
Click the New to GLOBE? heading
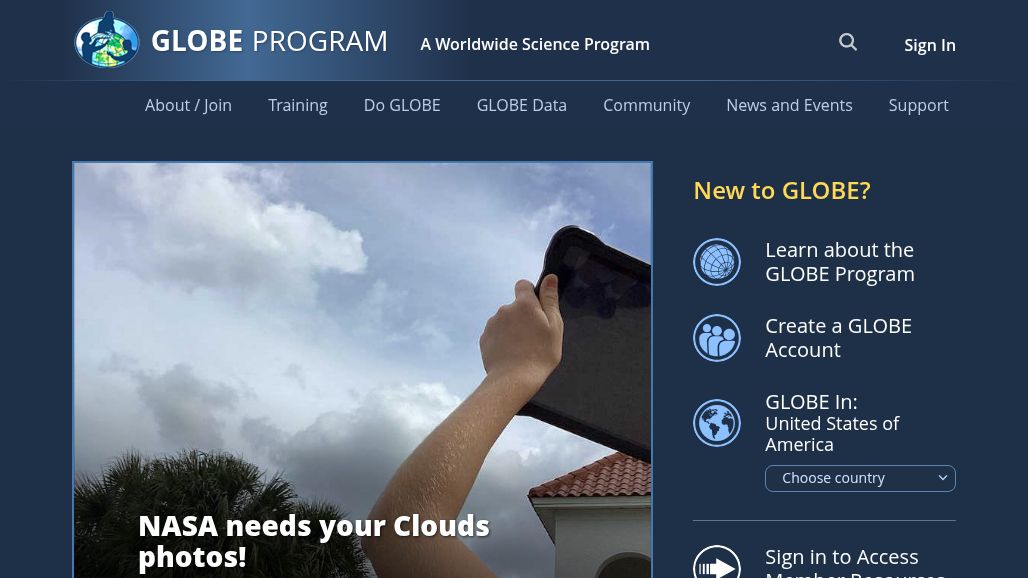coord(782,191)
